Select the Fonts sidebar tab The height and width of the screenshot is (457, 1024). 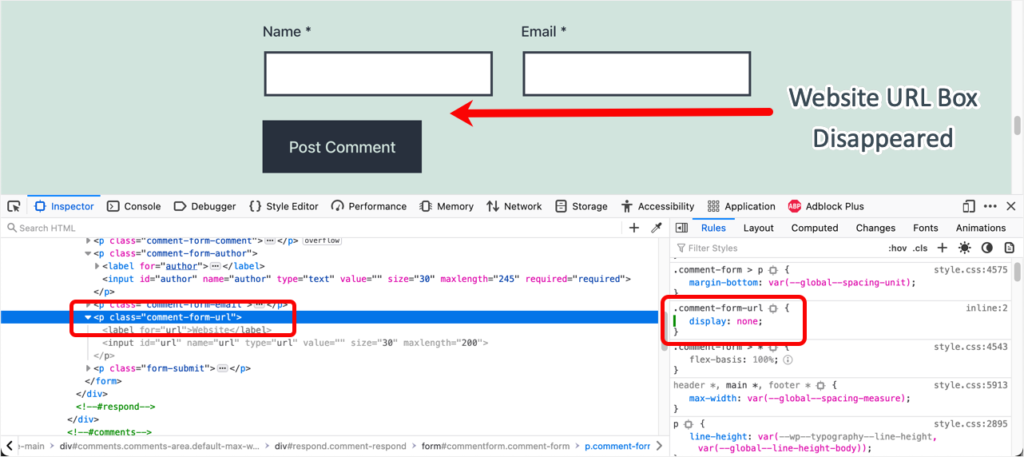coord(925,228)
